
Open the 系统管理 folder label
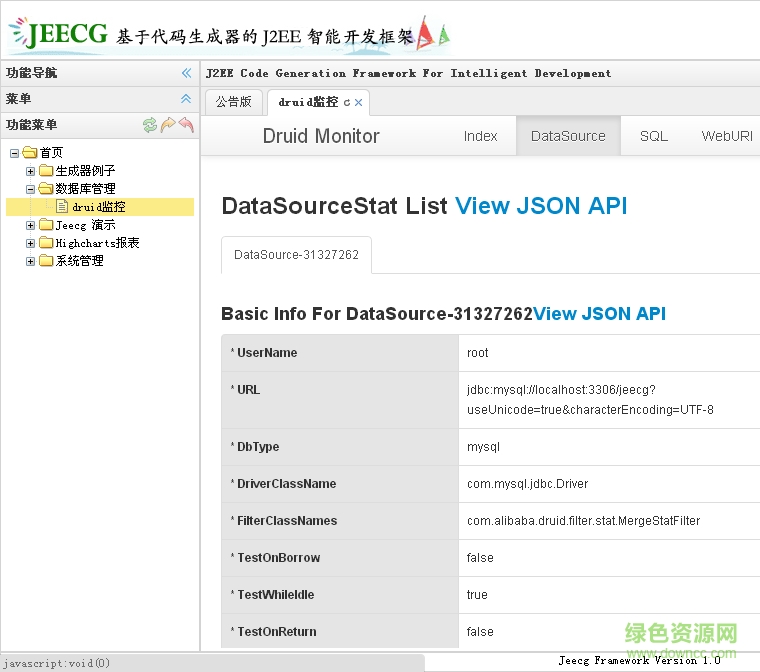[79, 261]
